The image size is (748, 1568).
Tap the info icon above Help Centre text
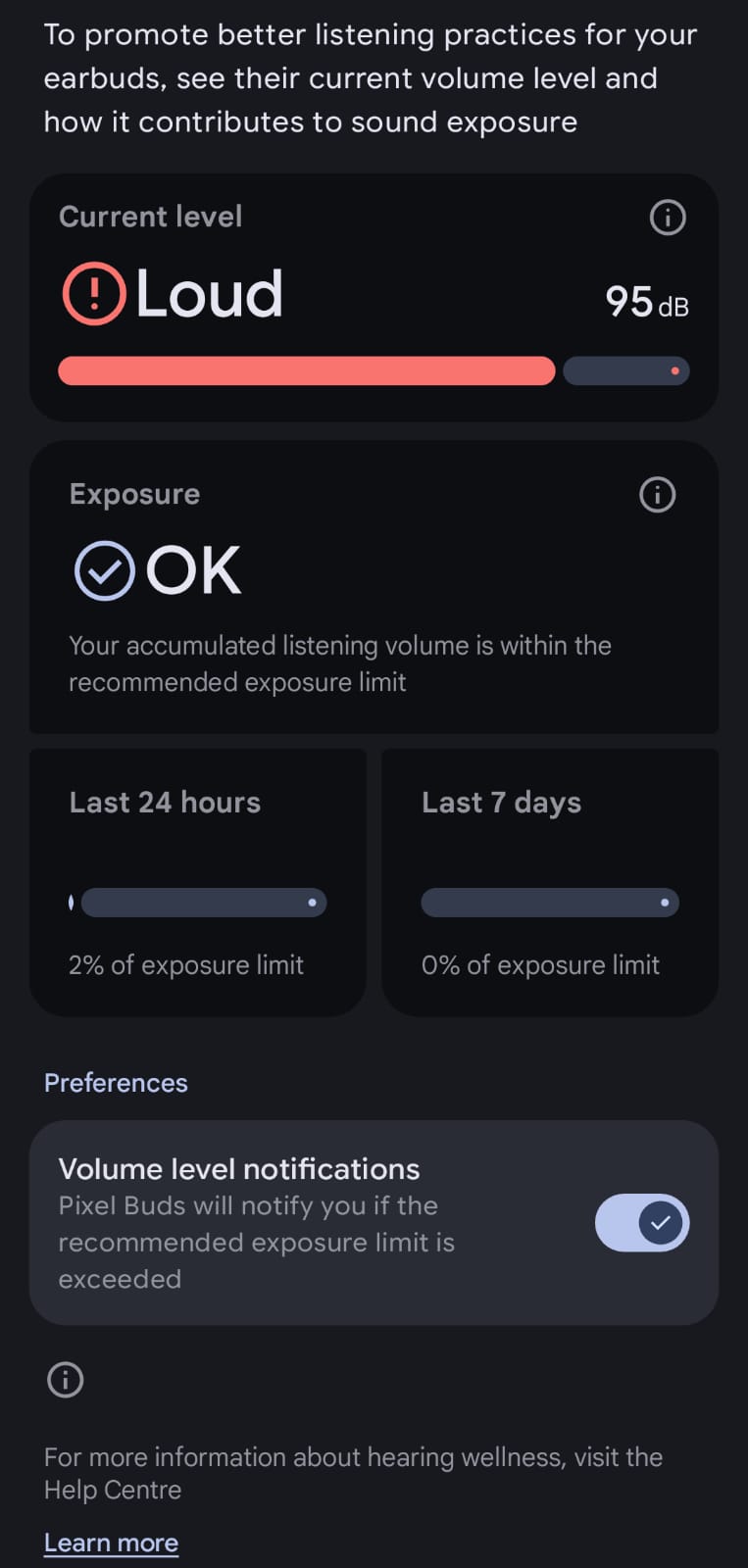(66, 1380)
